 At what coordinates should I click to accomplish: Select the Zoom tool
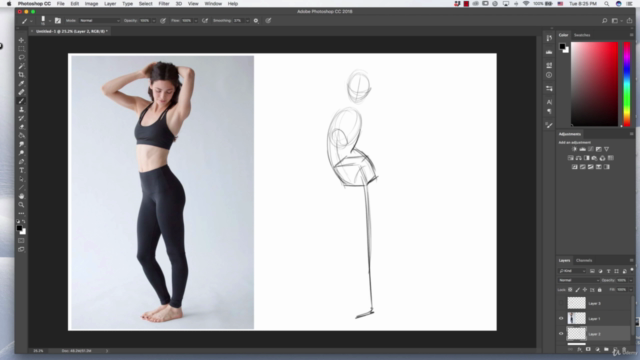(21, 204)
